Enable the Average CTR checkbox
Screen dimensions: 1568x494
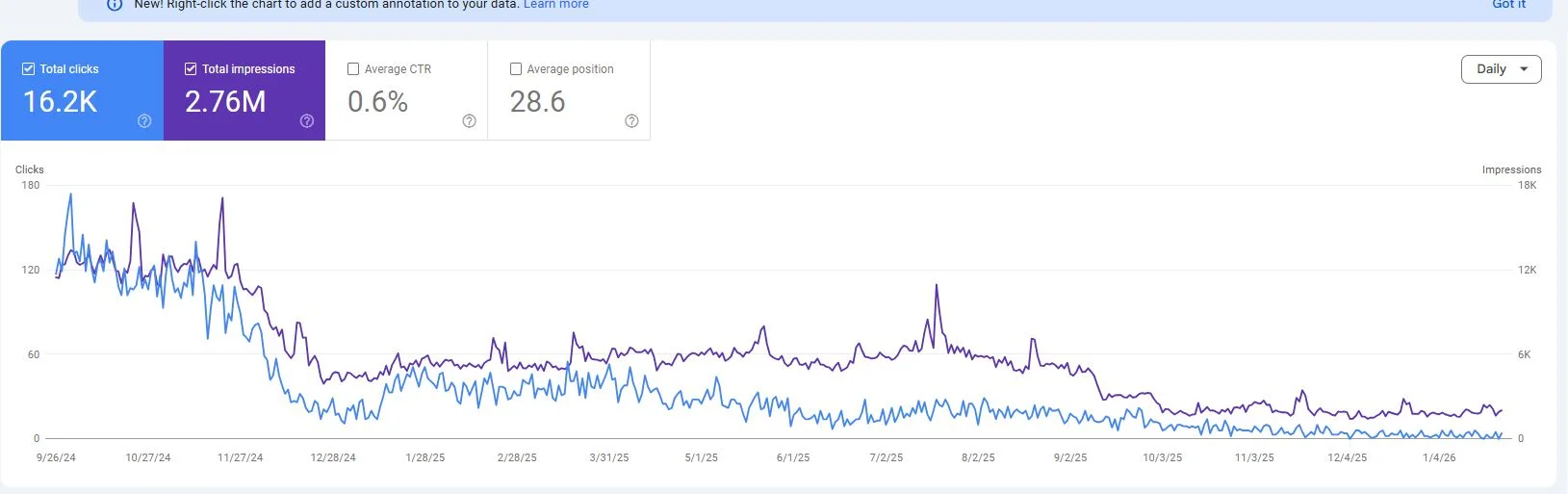point(353,69)
